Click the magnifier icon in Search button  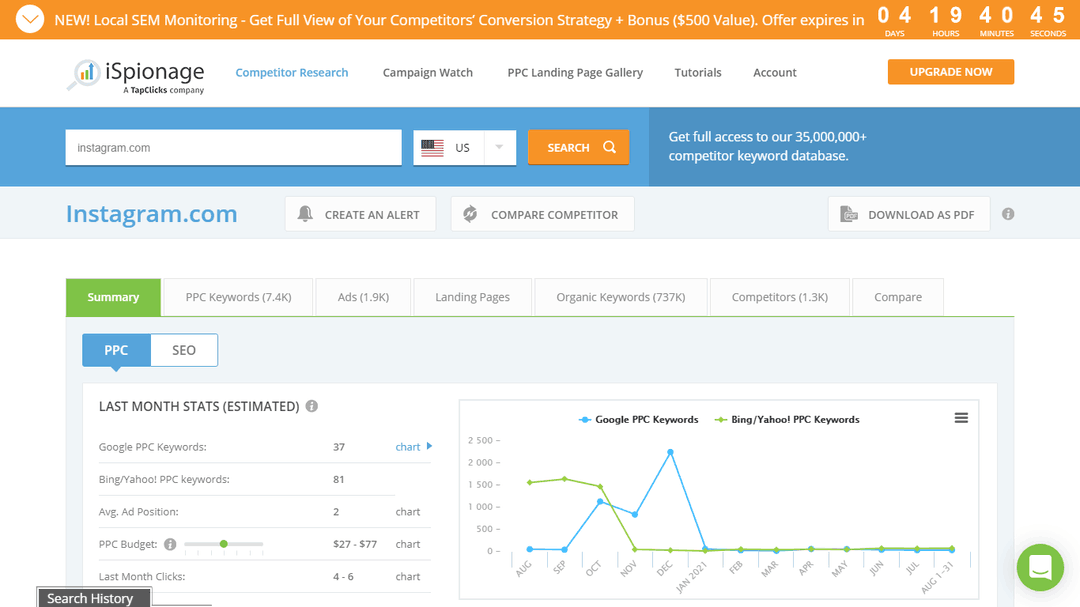(x=610, y=147)
